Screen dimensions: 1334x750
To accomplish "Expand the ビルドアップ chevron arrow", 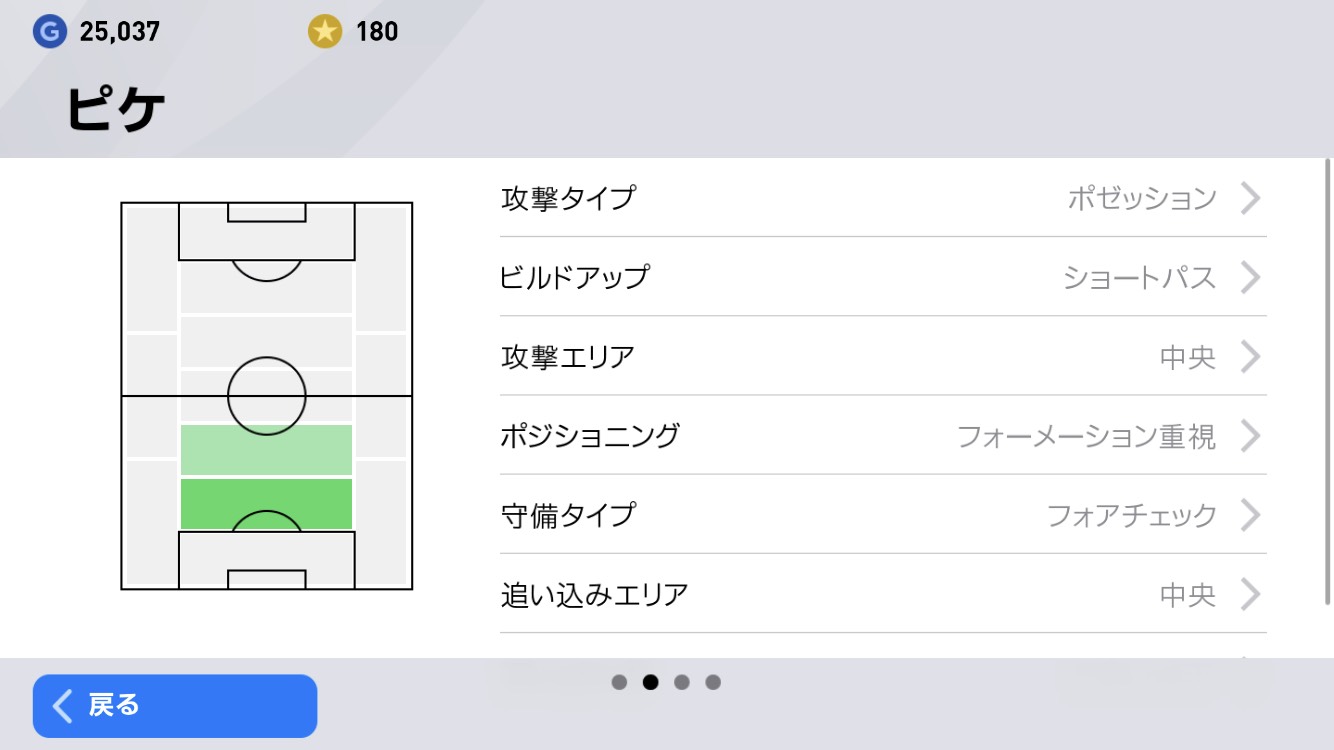I will [1250, 277].
